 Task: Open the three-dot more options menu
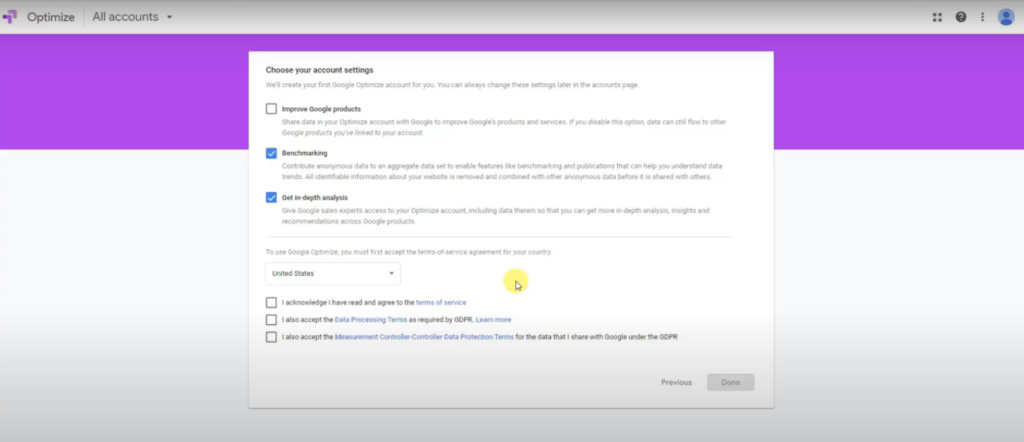point(982,17)
